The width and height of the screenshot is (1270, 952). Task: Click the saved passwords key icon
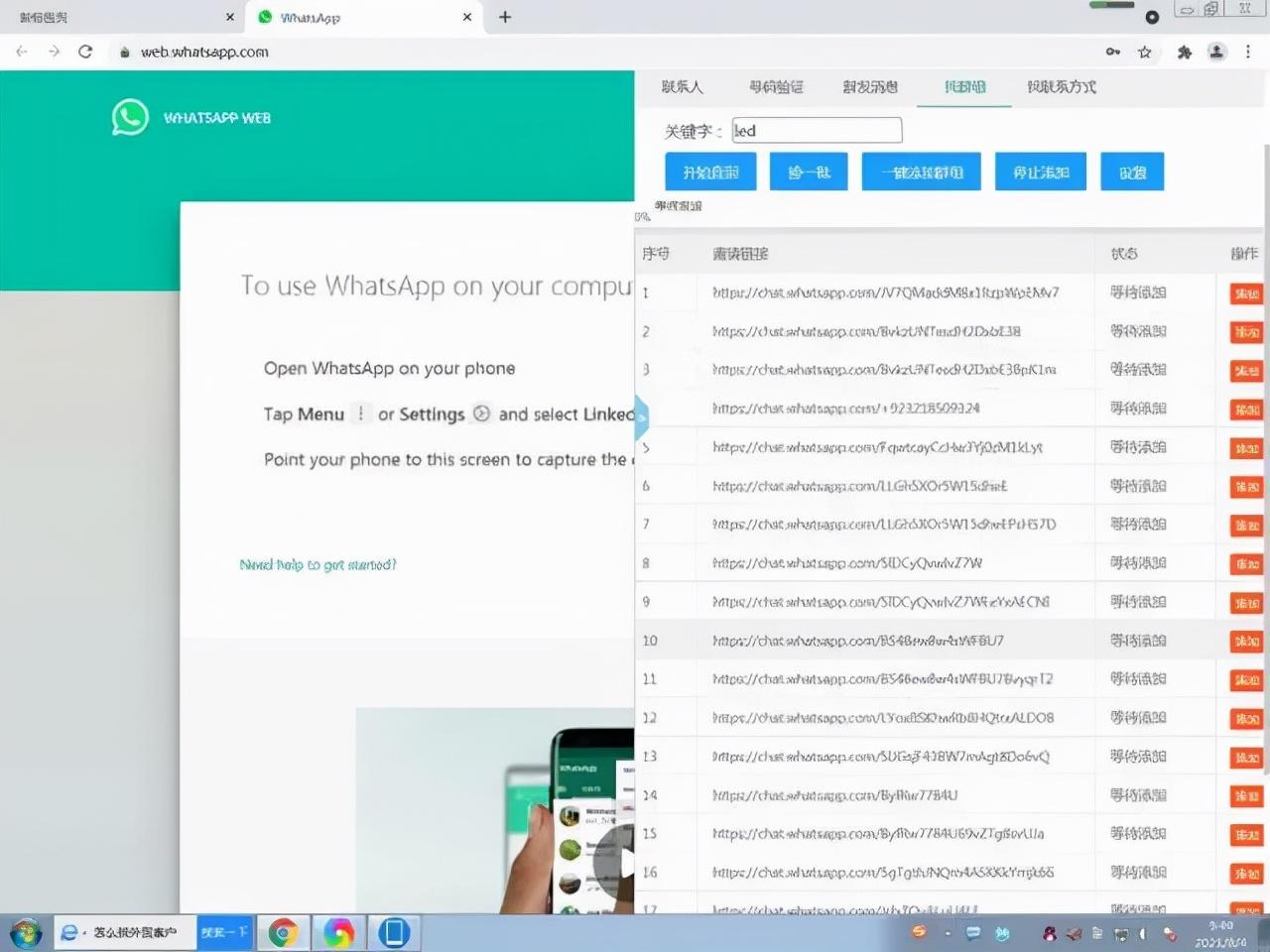coord(1113,52)
